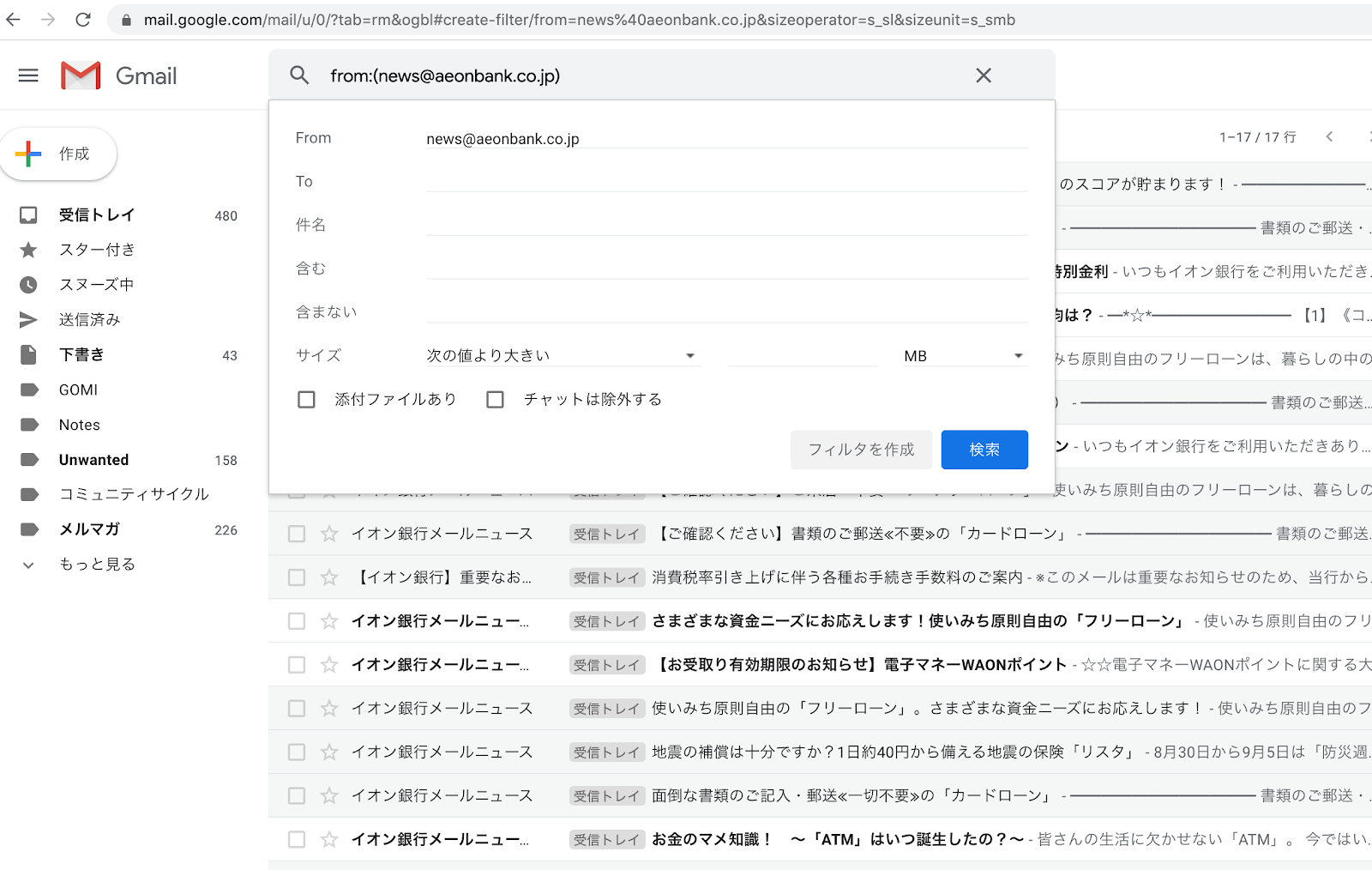Open the お金のマメ知識 ATM email
Viewport: 1372px width, 870px height.
click(820, 840)
